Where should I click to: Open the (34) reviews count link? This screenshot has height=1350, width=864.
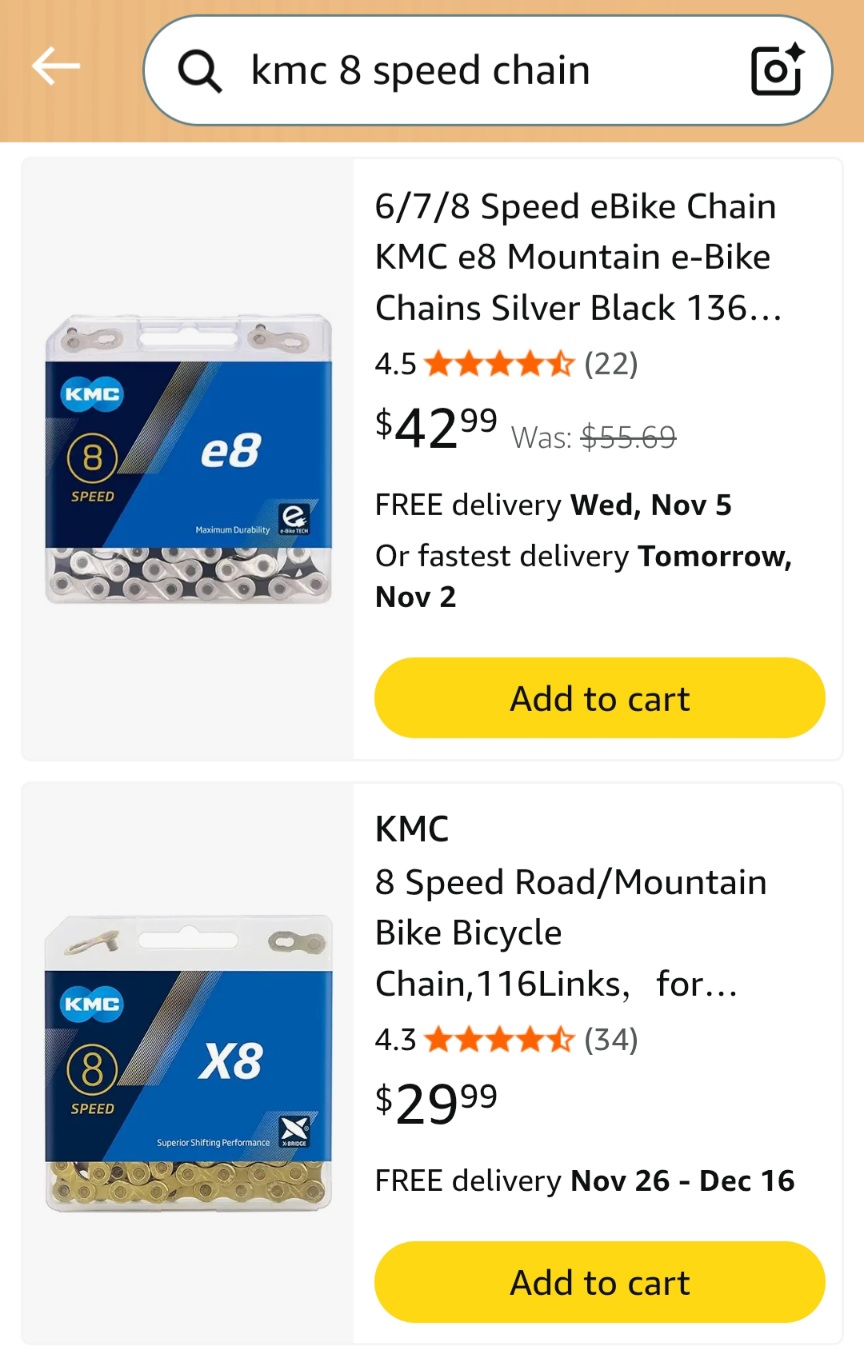click(610, 1040)
